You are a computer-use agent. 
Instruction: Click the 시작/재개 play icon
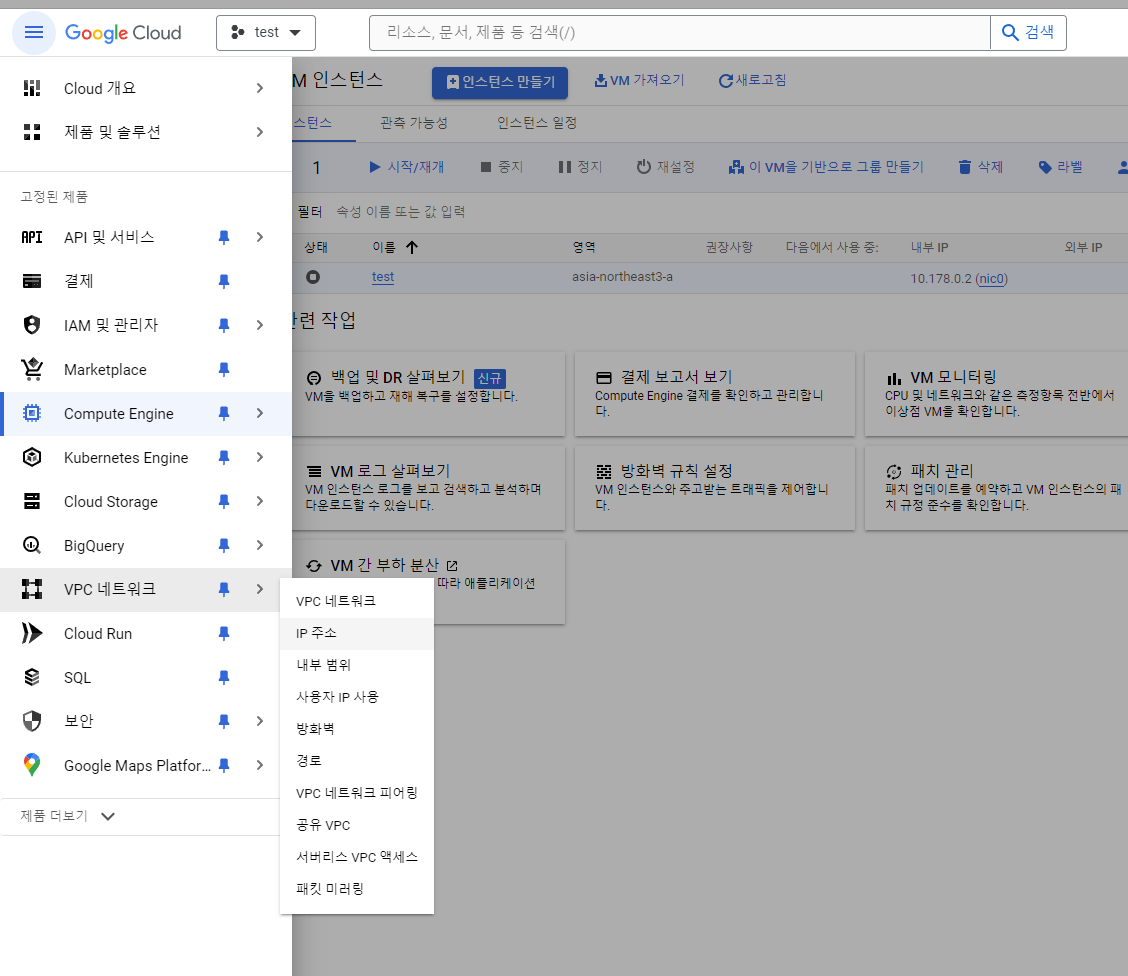pos(375,167)
